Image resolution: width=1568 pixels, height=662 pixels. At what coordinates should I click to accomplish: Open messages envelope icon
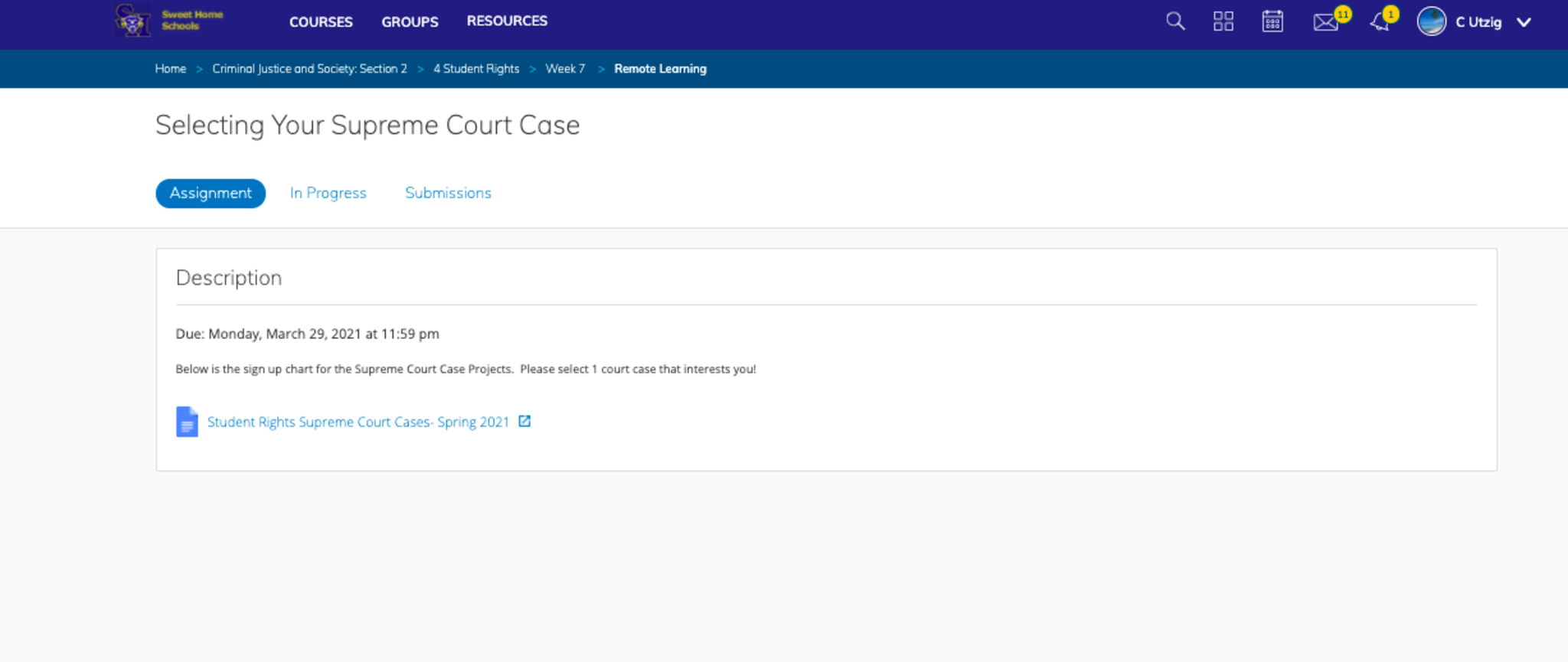1325,22
